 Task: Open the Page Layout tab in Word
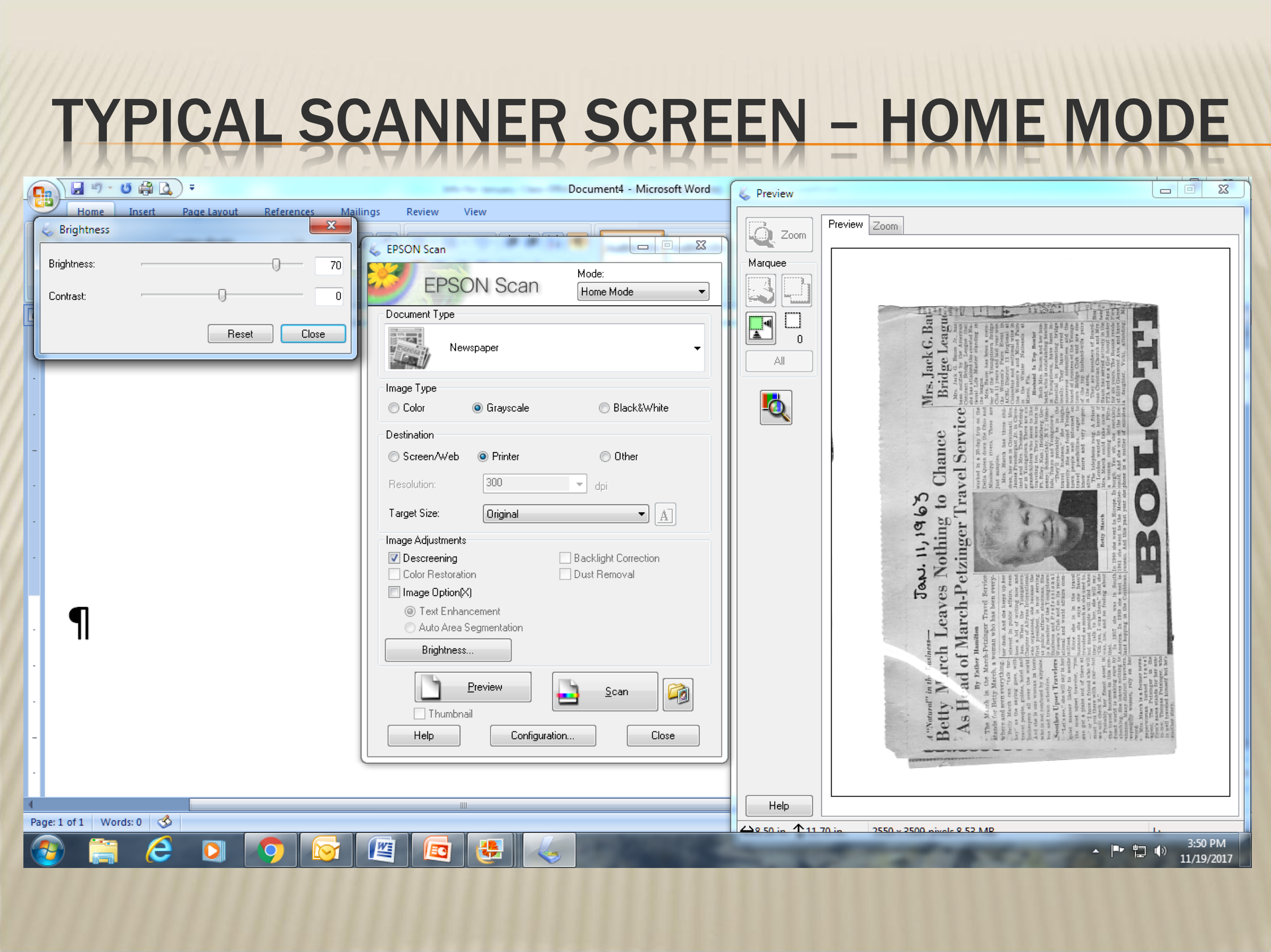[210, 212]
